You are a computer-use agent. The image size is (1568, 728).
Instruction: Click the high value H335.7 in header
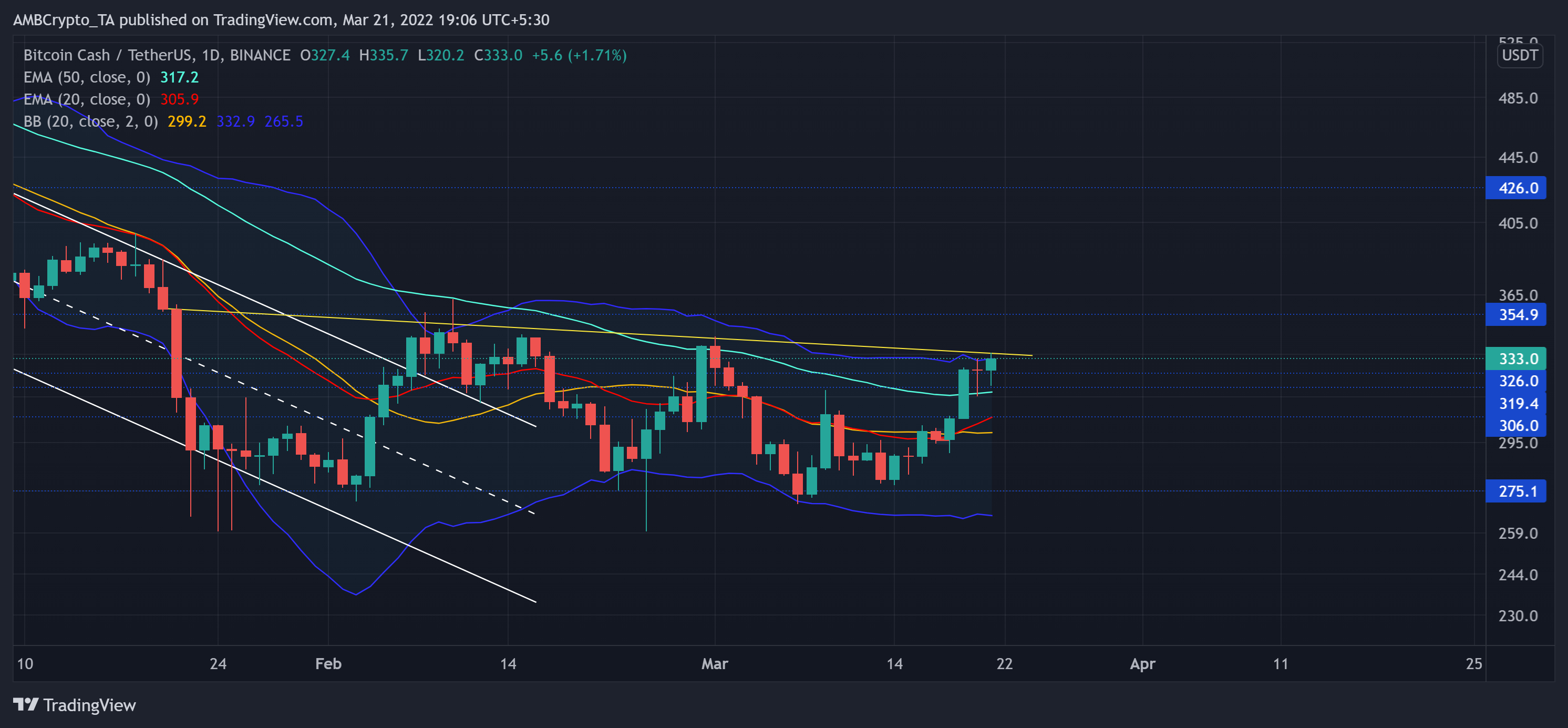[x=384, y=55]
